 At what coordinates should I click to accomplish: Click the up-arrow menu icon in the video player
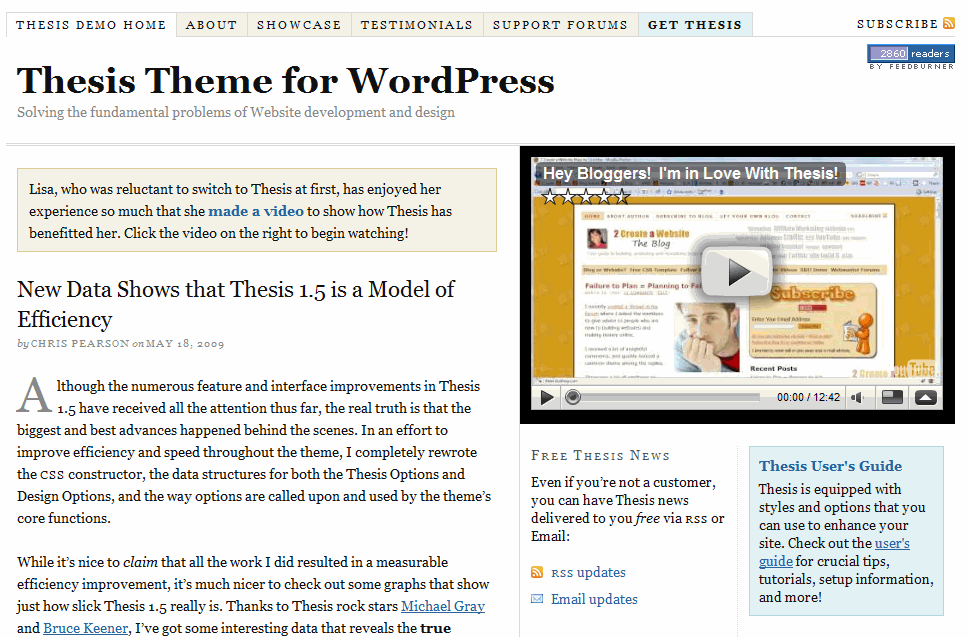tap(925, 398)
